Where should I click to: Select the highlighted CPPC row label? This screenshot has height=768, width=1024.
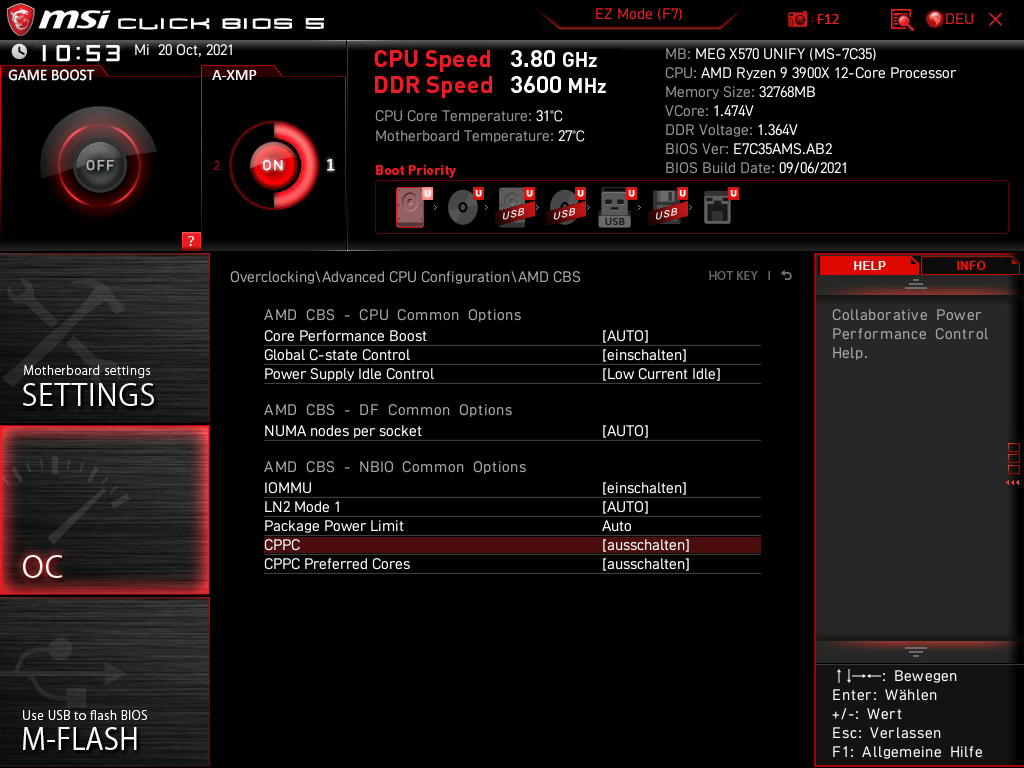[282, 545]
